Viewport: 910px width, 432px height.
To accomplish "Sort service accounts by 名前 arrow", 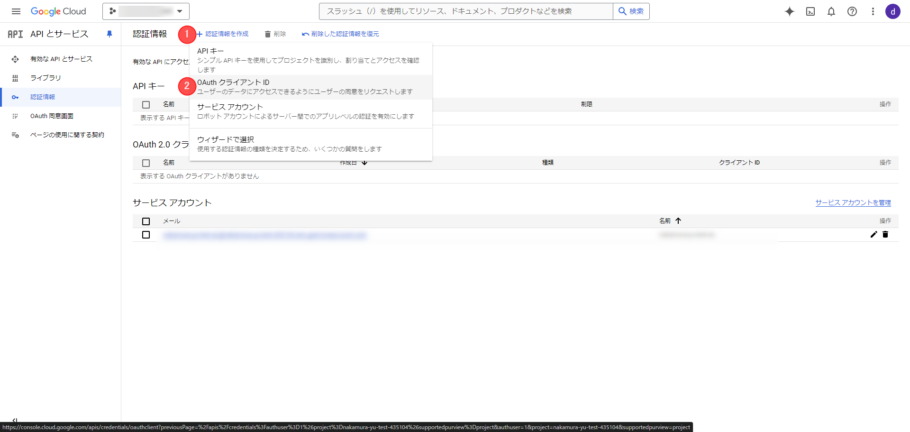I will [x=678, y=220].
